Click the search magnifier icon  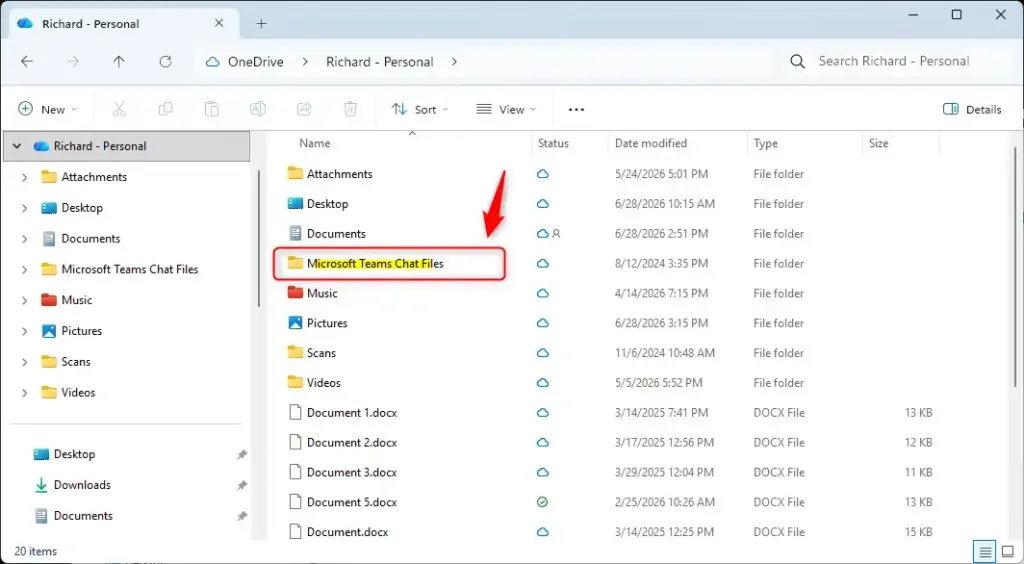(797, 61)
